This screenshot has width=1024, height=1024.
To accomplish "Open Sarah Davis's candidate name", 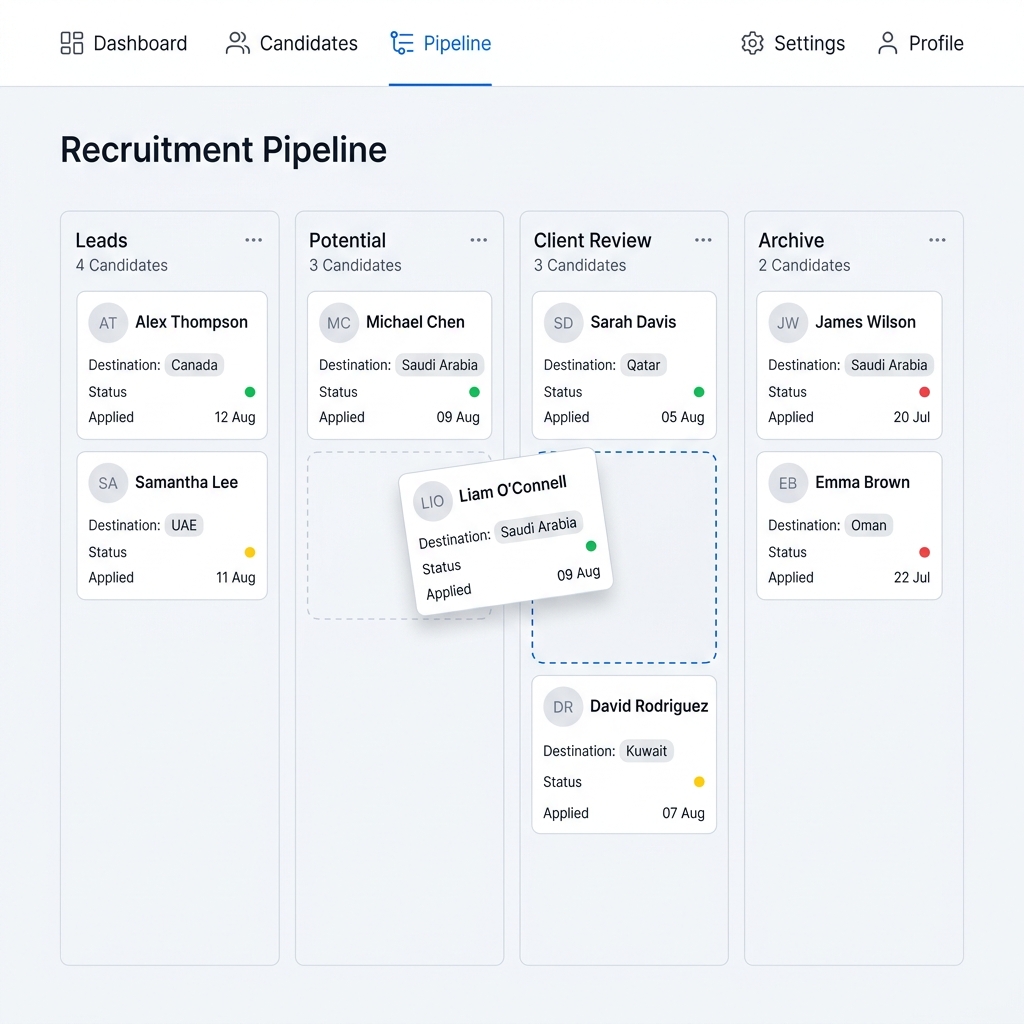I will (633, 322).
